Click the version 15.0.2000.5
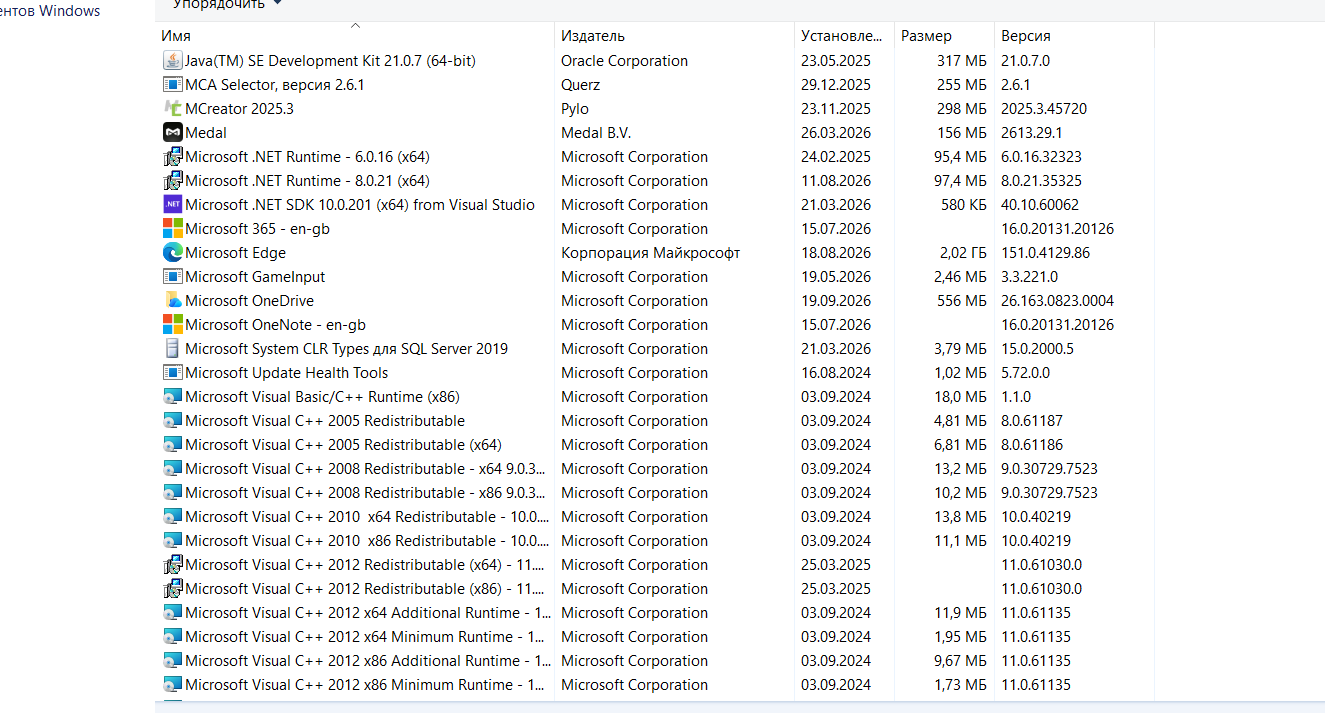 1037,349
